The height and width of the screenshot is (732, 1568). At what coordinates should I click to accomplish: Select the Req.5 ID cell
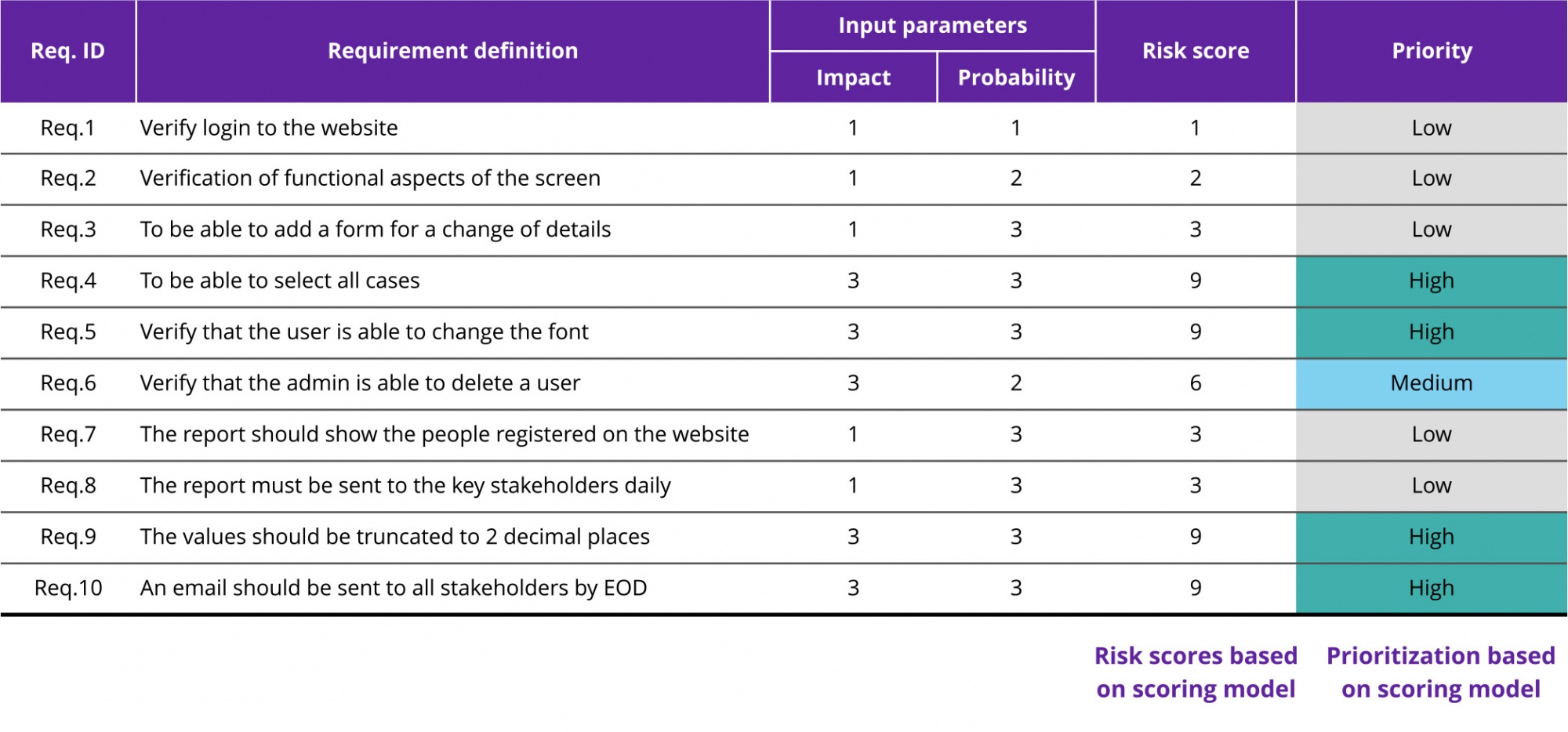point(68,332)
